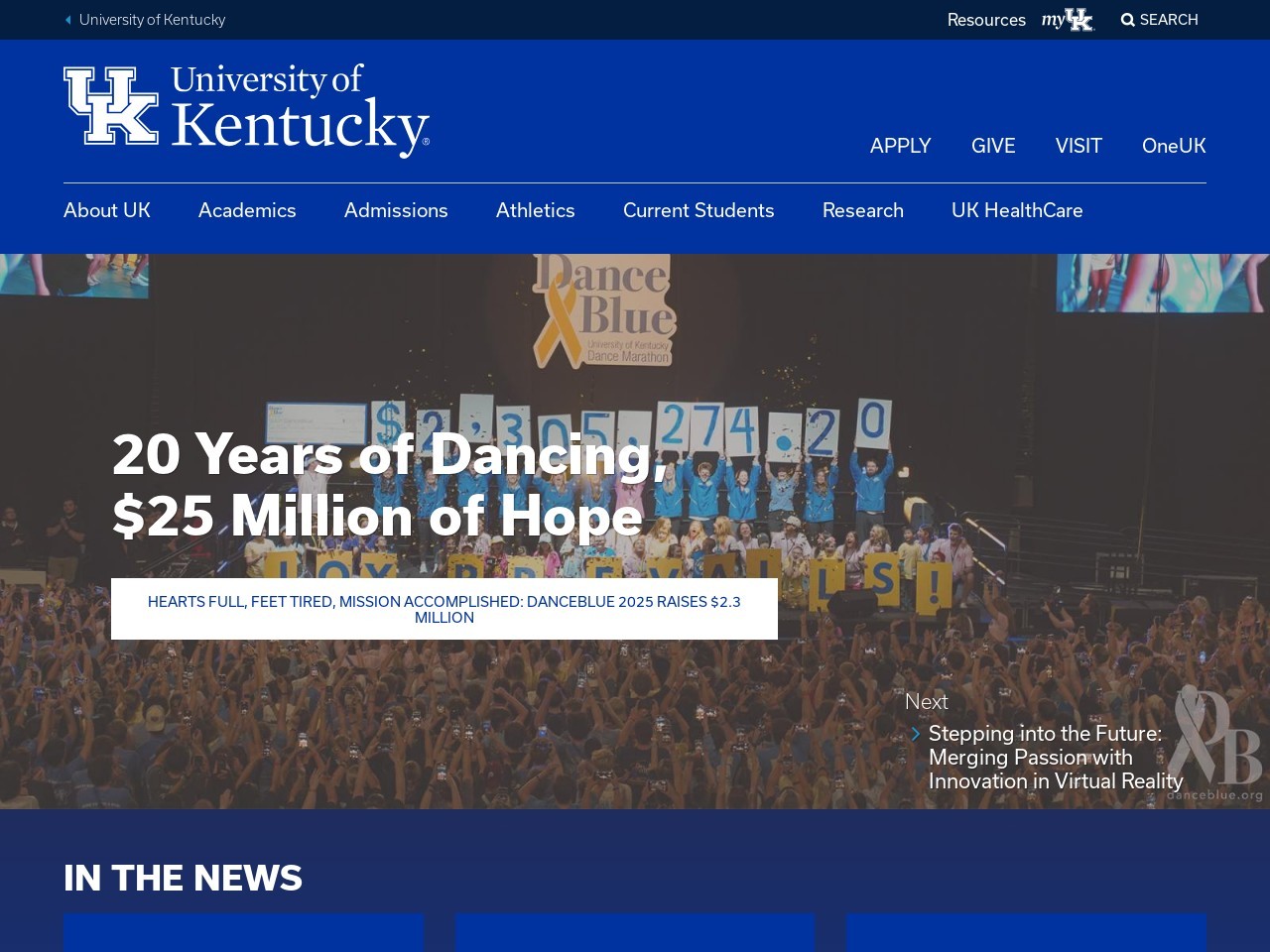
Task: Go to Athletics section
Action: [536, 210]
